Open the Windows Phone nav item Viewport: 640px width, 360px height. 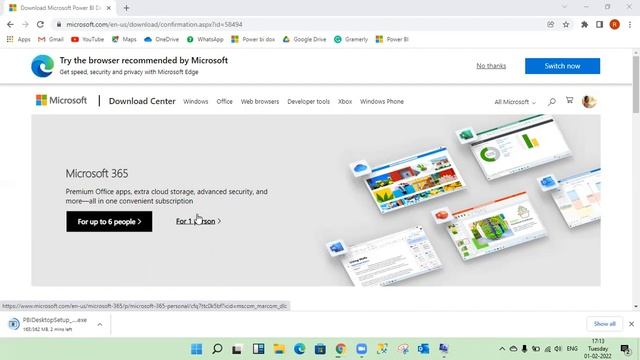382,102
